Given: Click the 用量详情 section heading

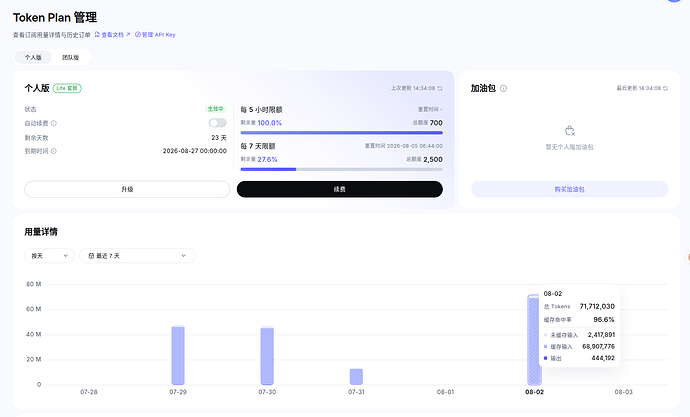Looking at the screenshot, I should tap(41, 232).
